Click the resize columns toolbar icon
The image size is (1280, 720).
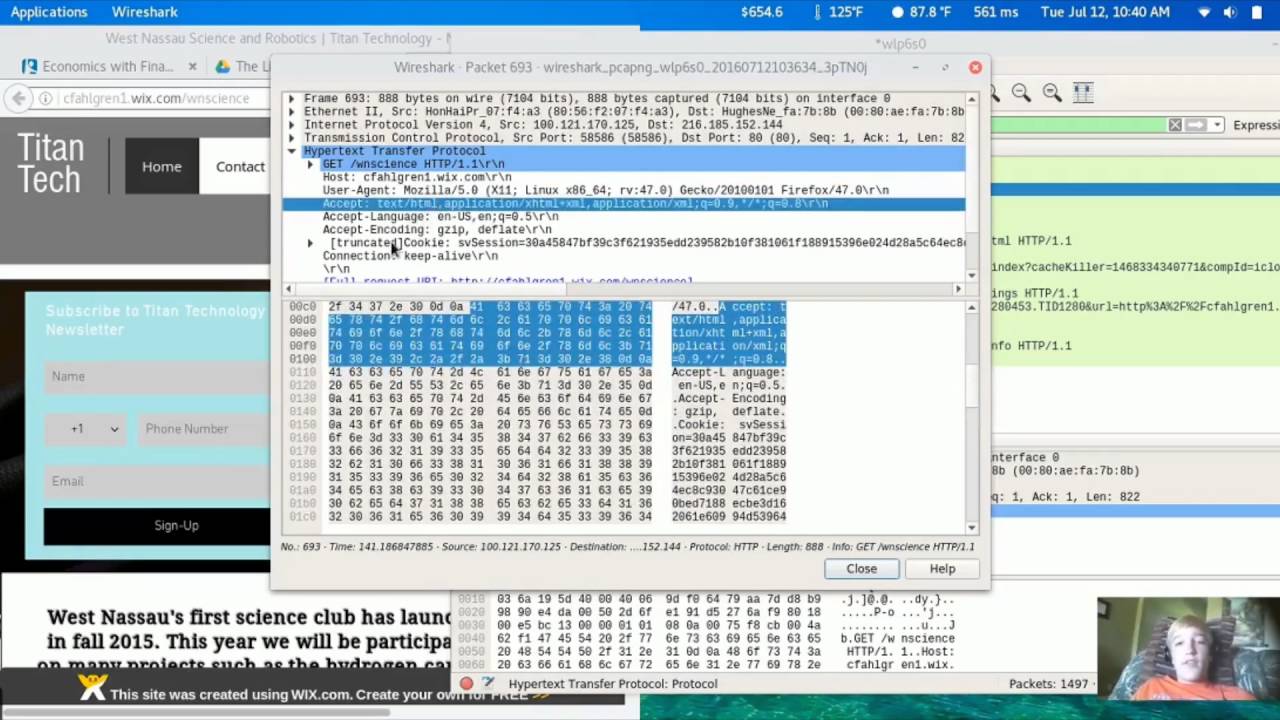click(x=1083, y=93)
